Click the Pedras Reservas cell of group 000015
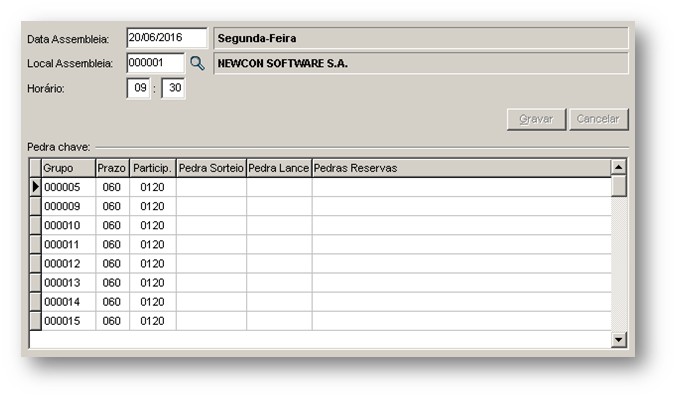This screenshot has width=677, height=399. coord(462,321)
